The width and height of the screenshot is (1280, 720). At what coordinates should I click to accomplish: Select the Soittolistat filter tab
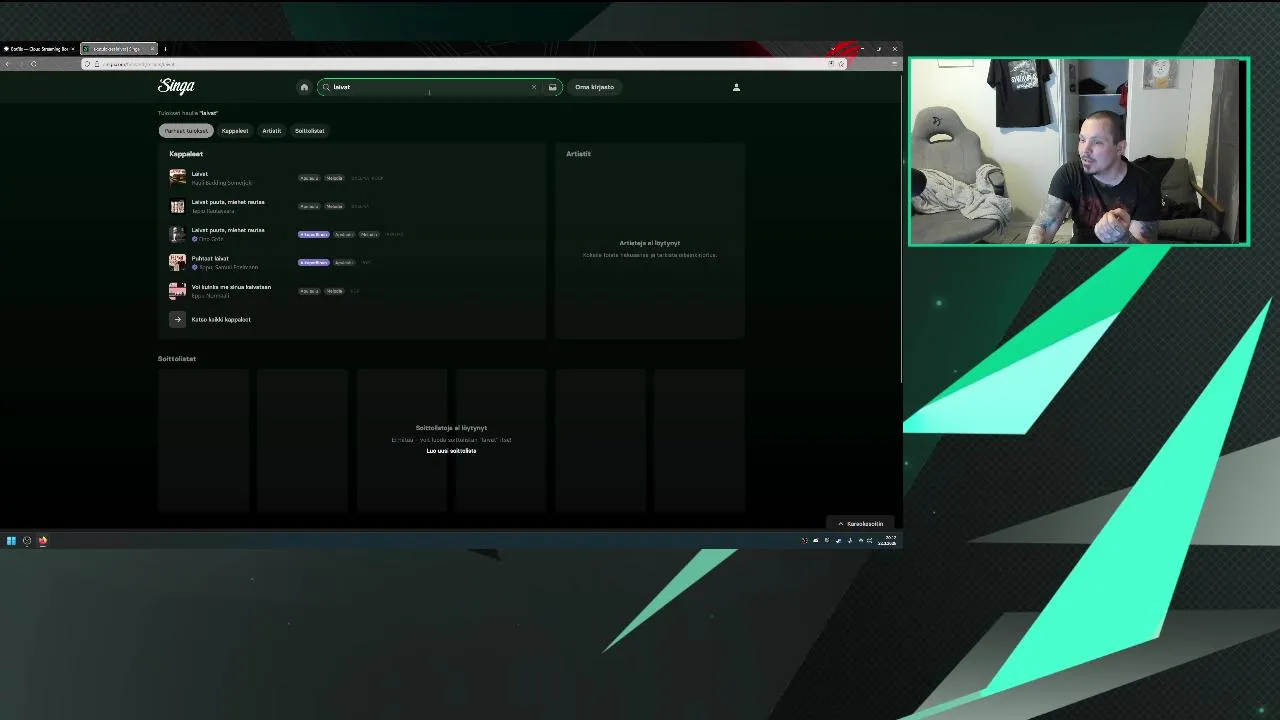[x=309, y=131]
